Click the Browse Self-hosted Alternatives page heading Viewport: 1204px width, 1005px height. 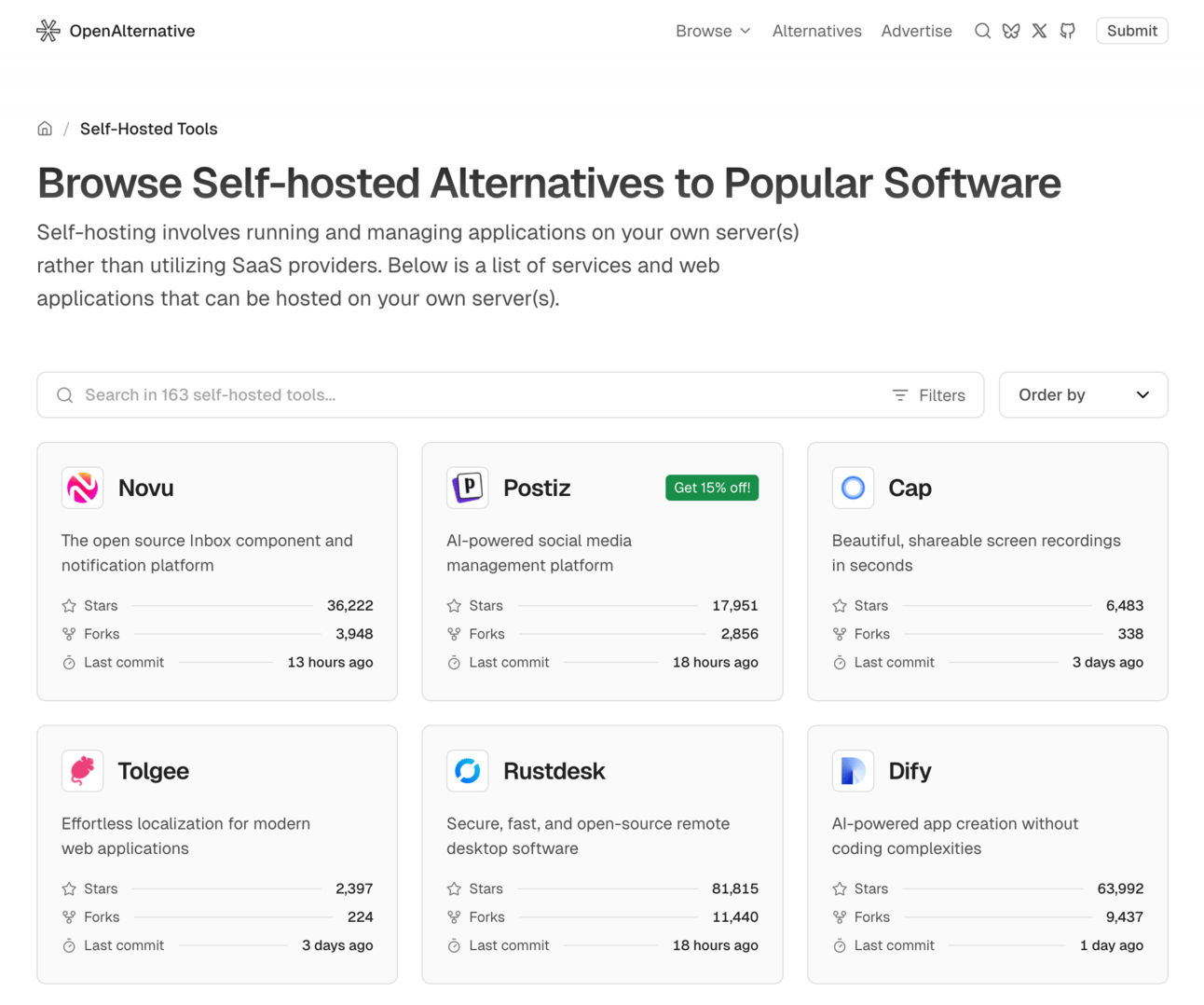(x=550, y=184)
